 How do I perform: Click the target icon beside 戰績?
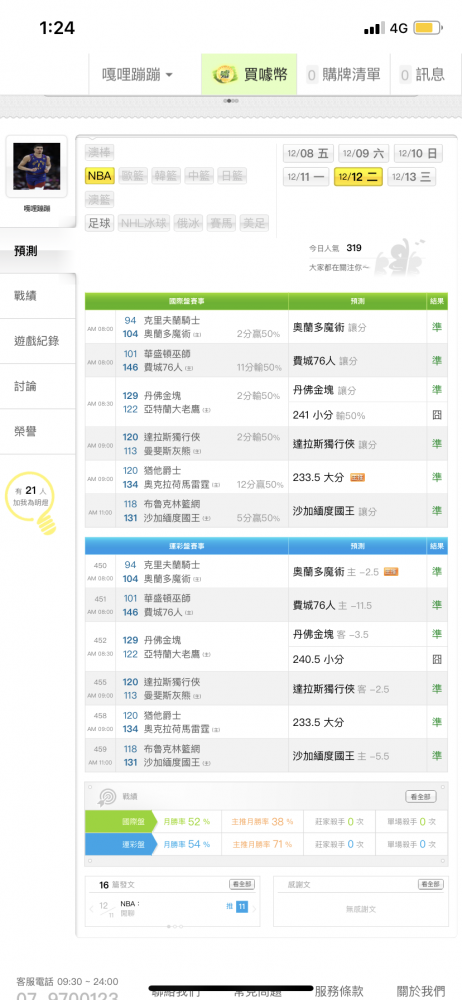coord(107,797)
